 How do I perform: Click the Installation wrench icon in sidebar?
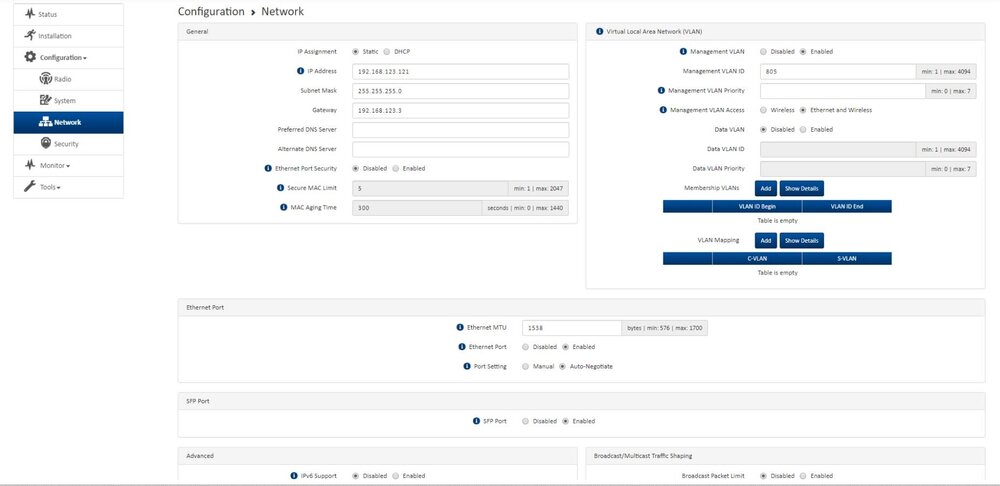tap(29, 36)
